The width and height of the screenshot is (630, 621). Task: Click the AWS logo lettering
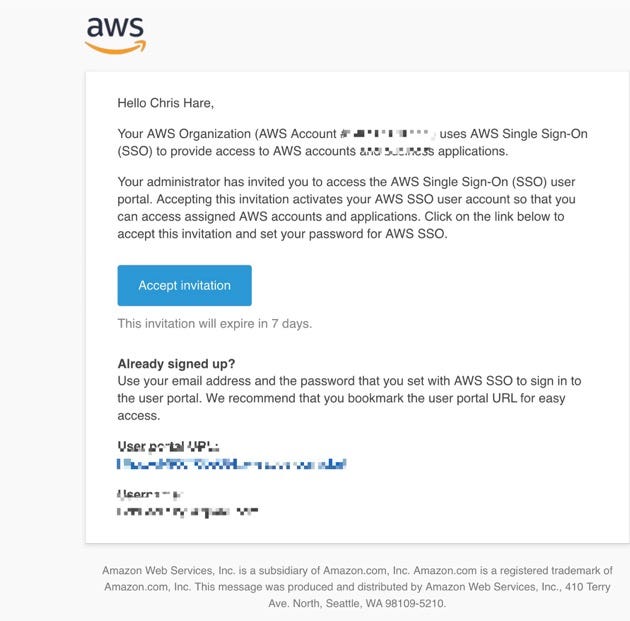pos(115,27)
